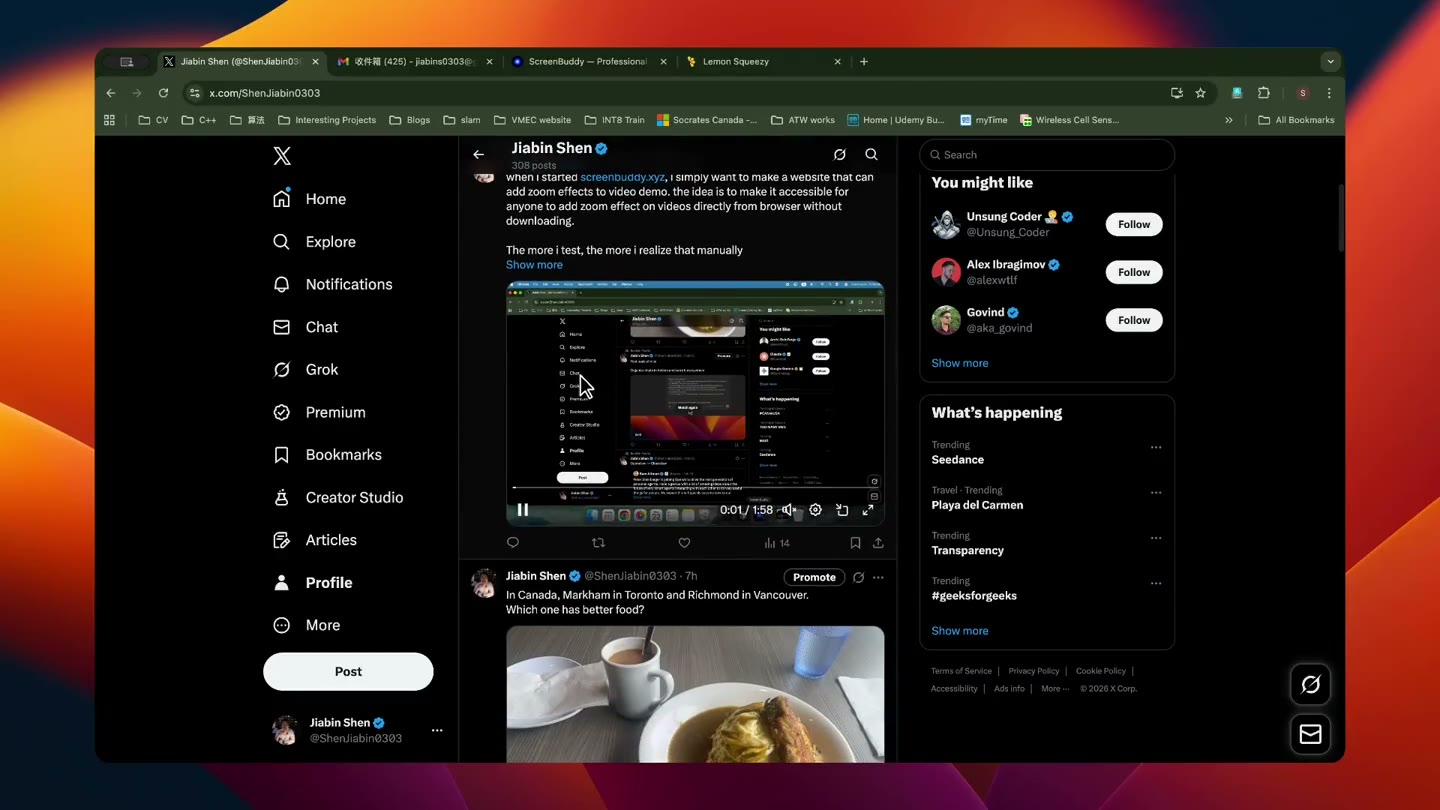This screenshot has height=810, width=1440.
Task: Click Show more under You might like
Action: (x=960, y=363)
